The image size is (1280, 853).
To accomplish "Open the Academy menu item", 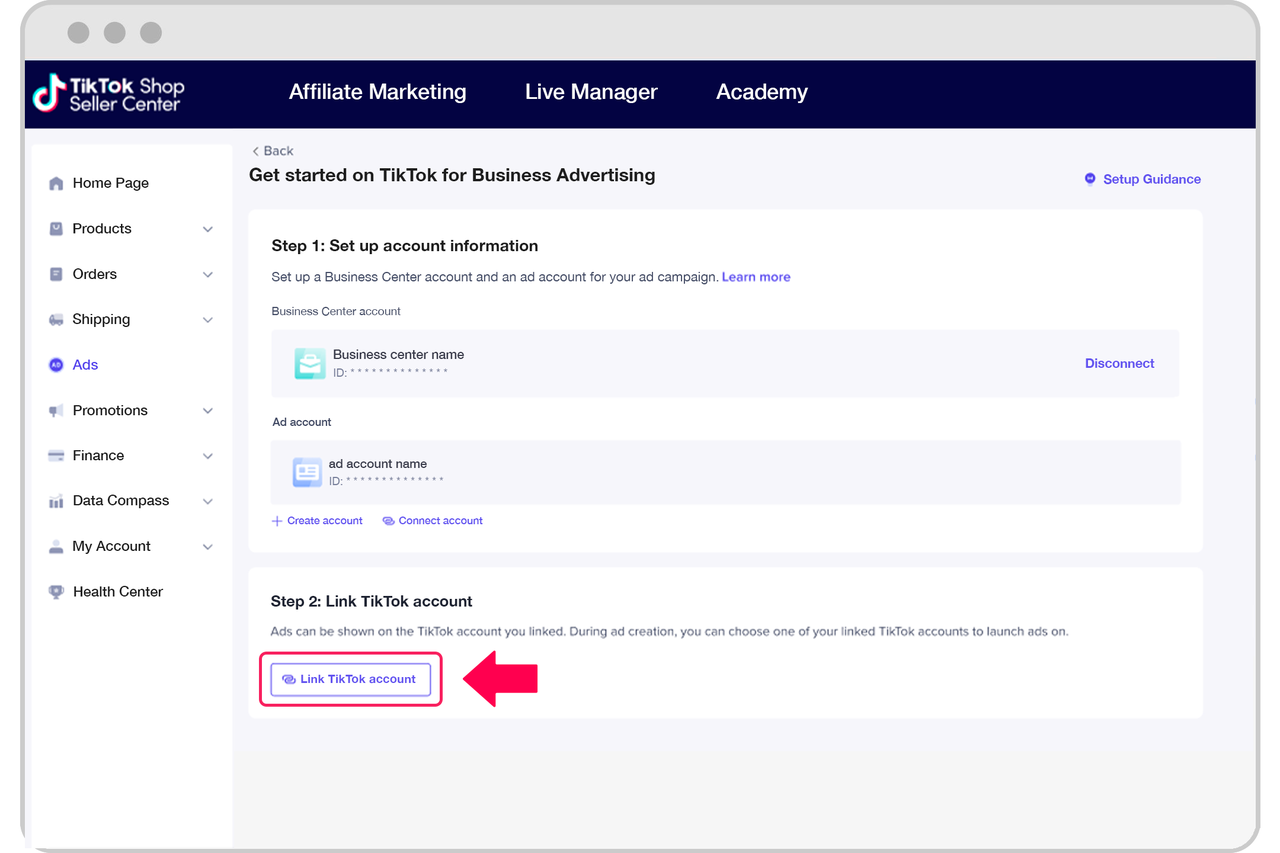I will click(x=761, y=92).
